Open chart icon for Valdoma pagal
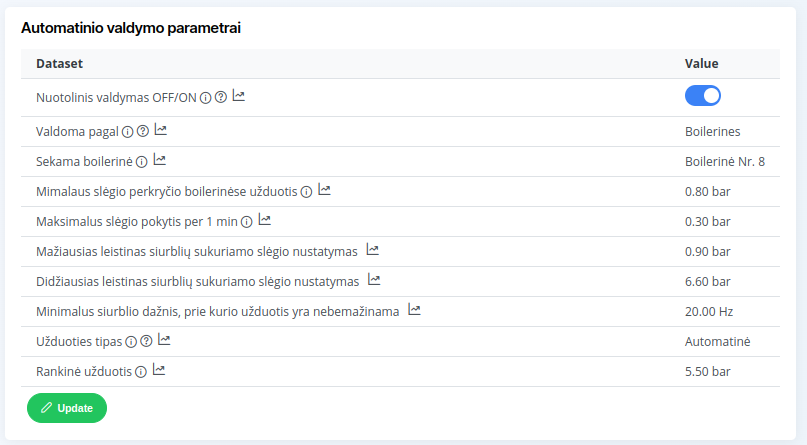 click(x=161, y=130)
